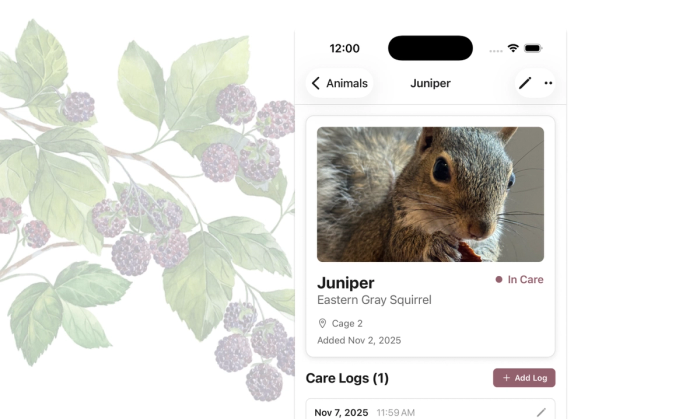Tap the Wi-Fi status icon
The width and height of the screenshot is (700, 419).
513,48
